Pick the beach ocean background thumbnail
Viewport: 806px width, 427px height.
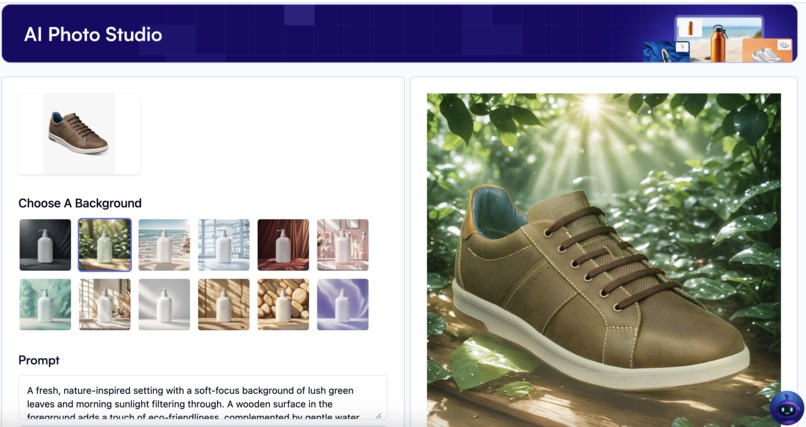[164, 245]
